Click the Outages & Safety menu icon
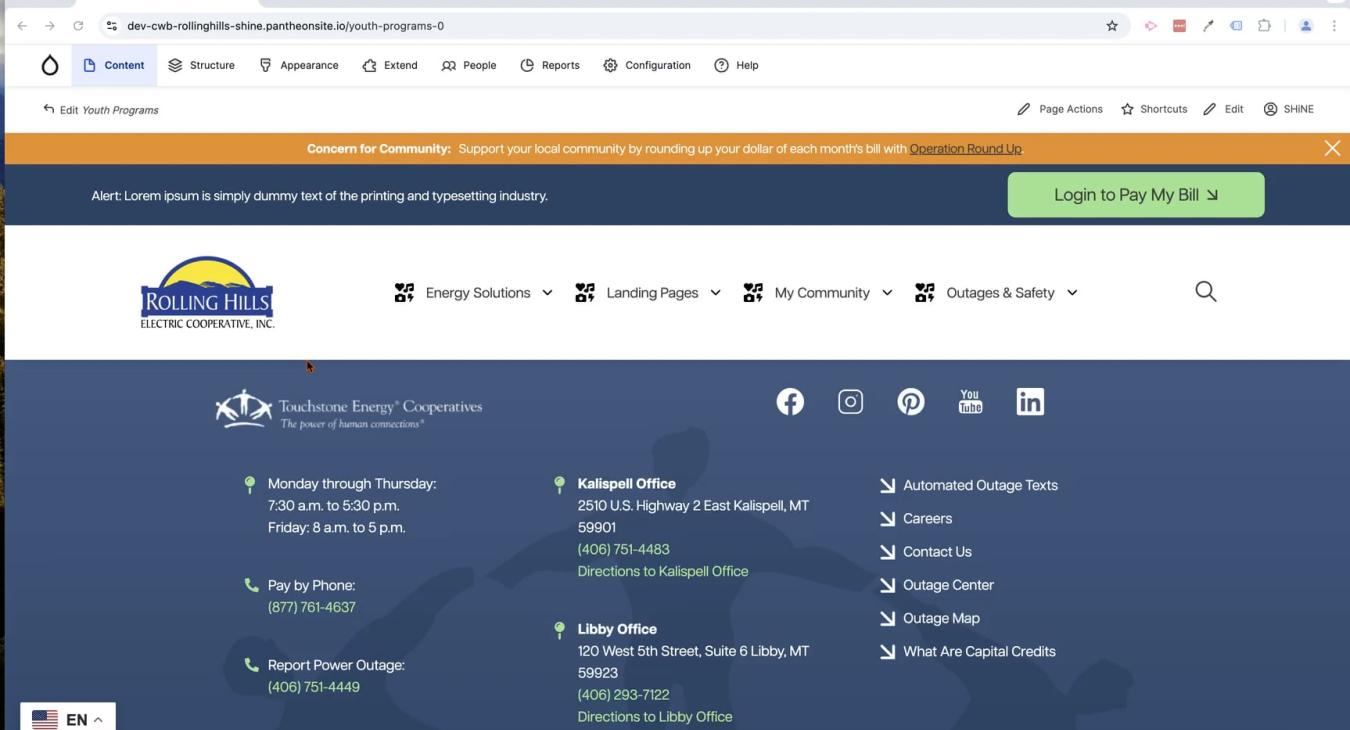 point(925,293)
